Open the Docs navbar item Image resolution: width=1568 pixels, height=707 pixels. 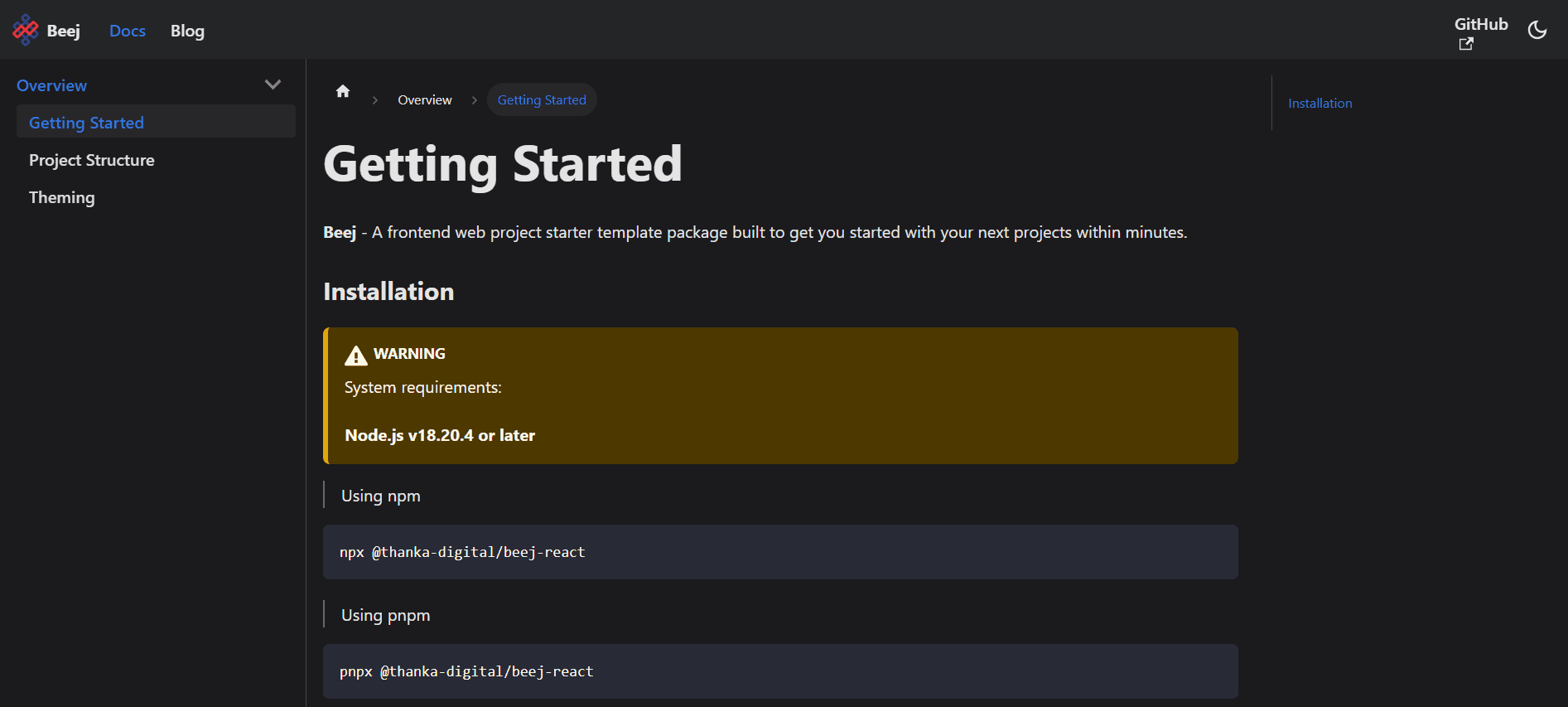point(128,31)
